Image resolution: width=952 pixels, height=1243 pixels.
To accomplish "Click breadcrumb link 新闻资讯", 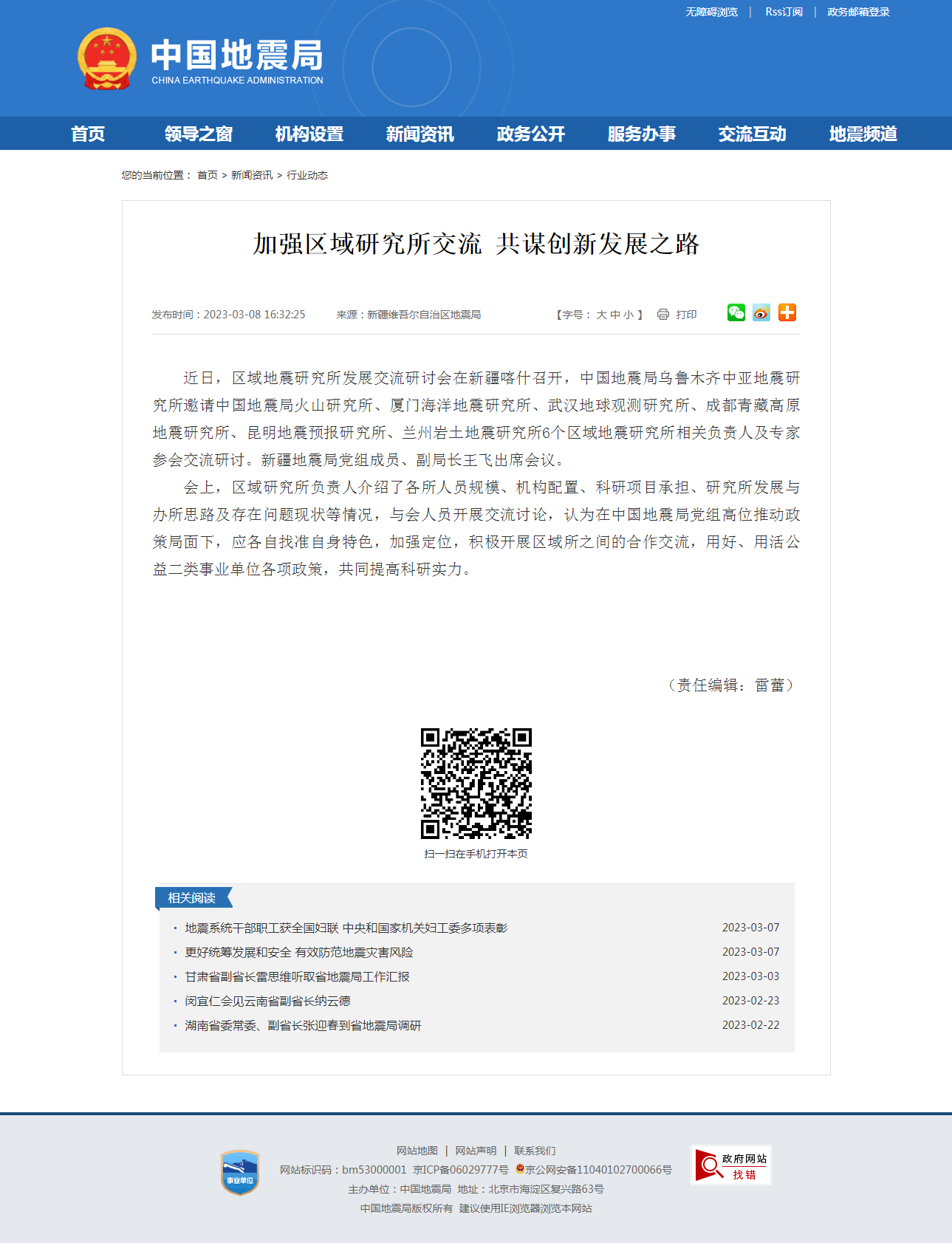I will pos(252,175).
